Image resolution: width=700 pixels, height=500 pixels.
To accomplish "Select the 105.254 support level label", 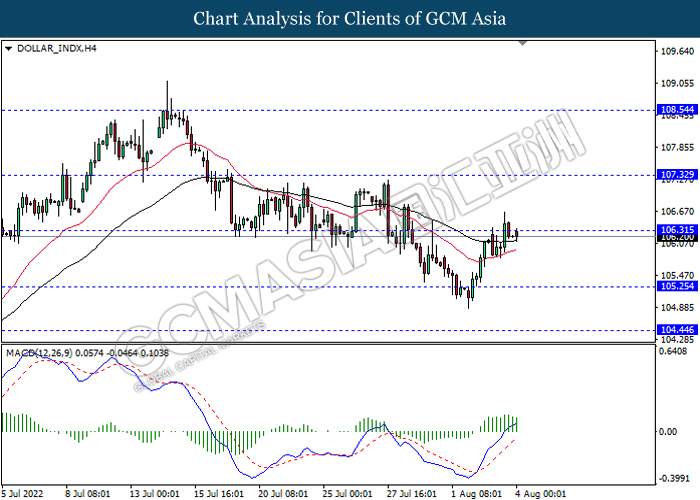I will 677,286.
